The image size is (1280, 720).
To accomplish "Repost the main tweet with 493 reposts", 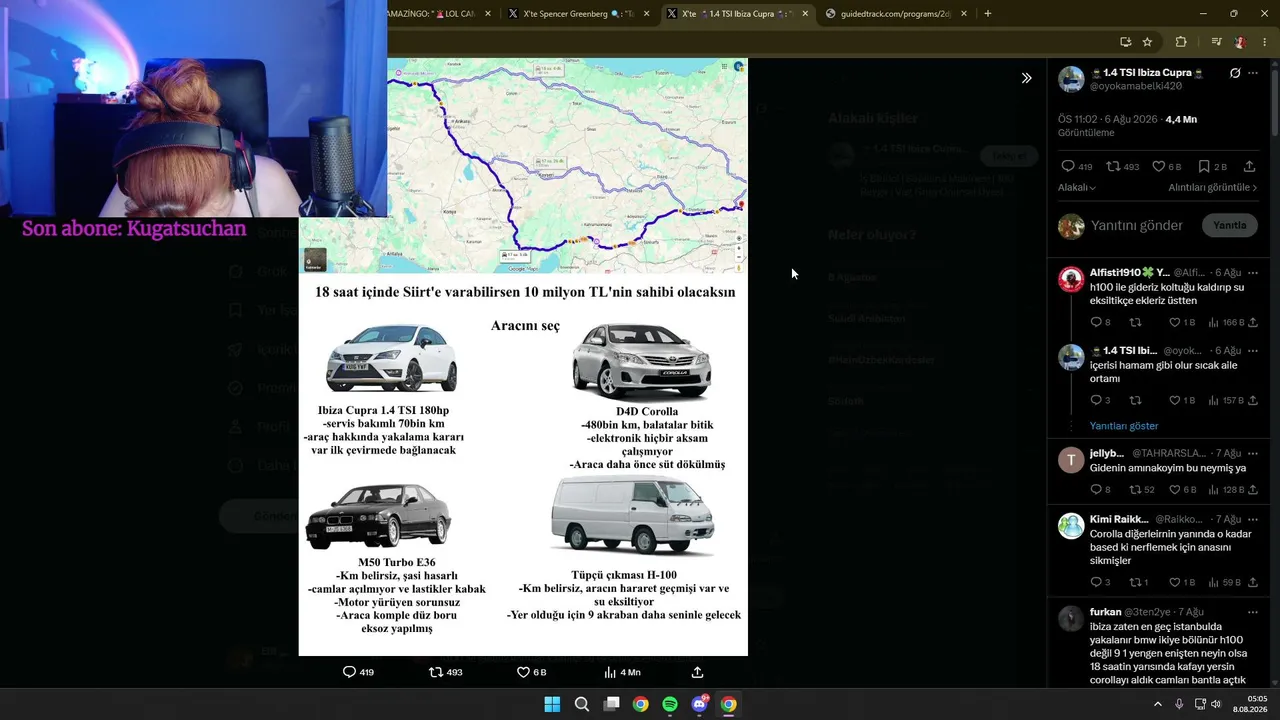I will (x=1124, y=166).
